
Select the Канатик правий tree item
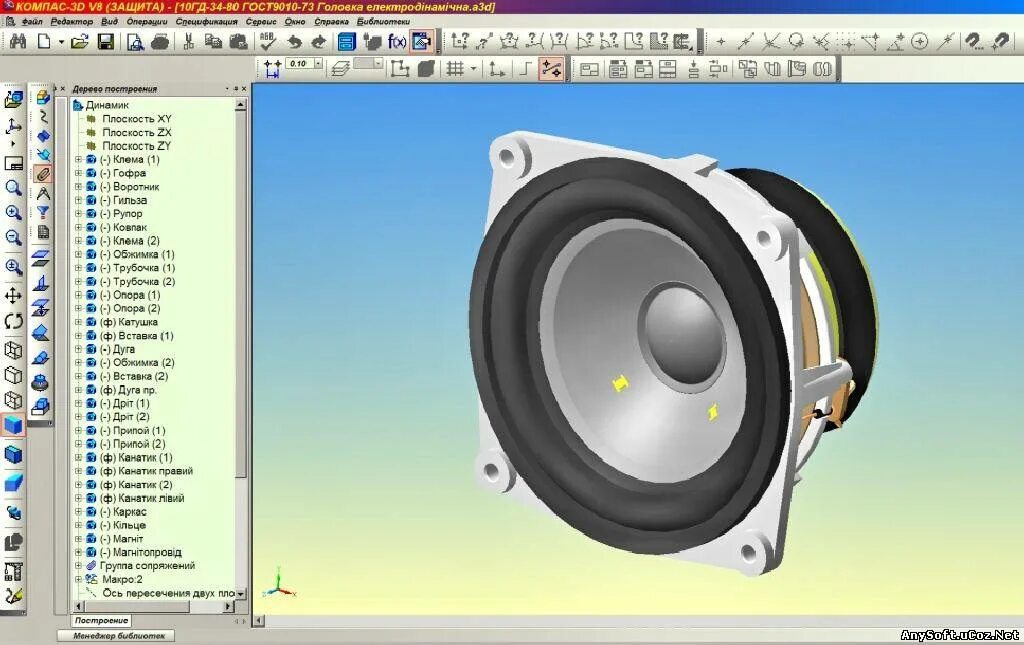pos(146,471)
